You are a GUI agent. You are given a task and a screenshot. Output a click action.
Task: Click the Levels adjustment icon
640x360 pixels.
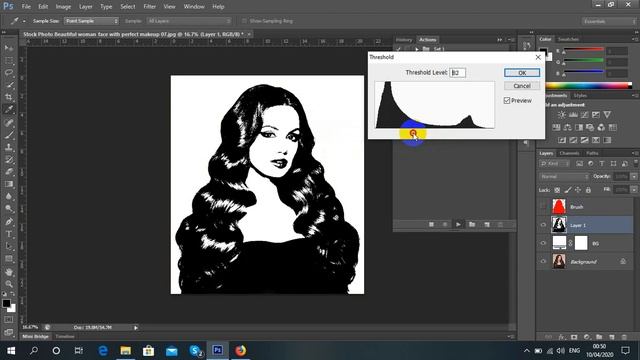[573, 115]
